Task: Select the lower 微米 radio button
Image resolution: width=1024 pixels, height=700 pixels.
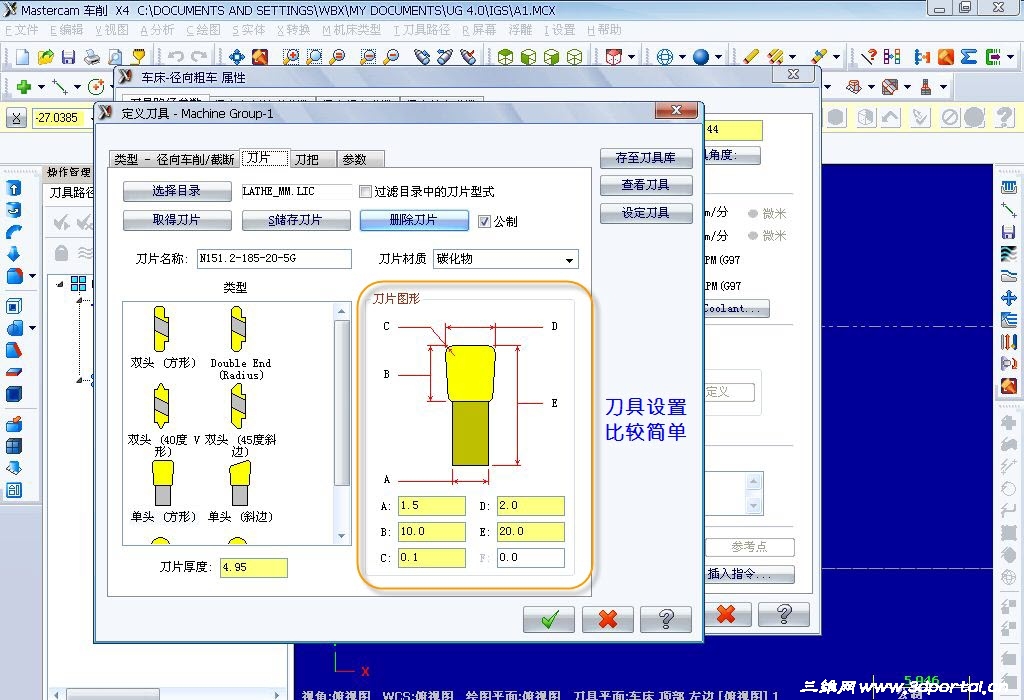Action: pos(752,236)
